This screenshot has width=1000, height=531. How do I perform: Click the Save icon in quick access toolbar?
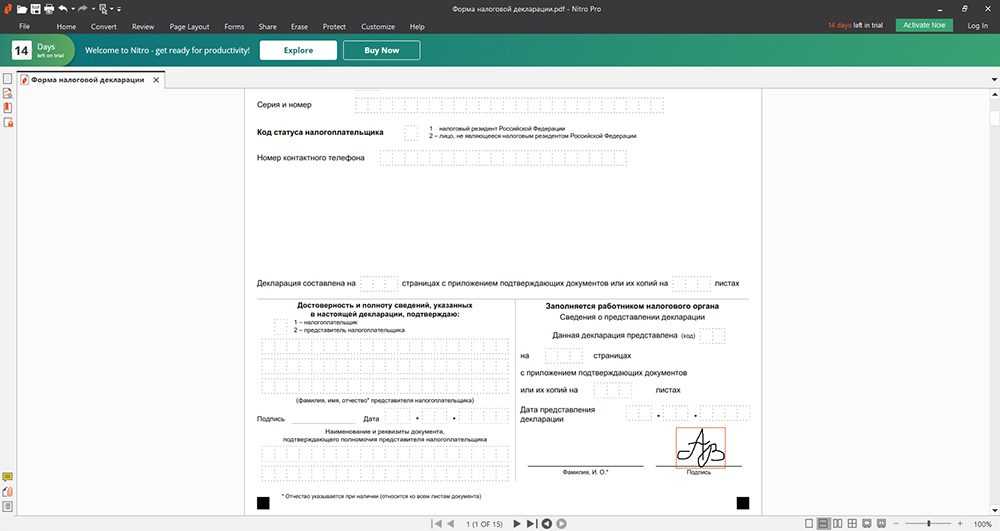tap(34, 8)
